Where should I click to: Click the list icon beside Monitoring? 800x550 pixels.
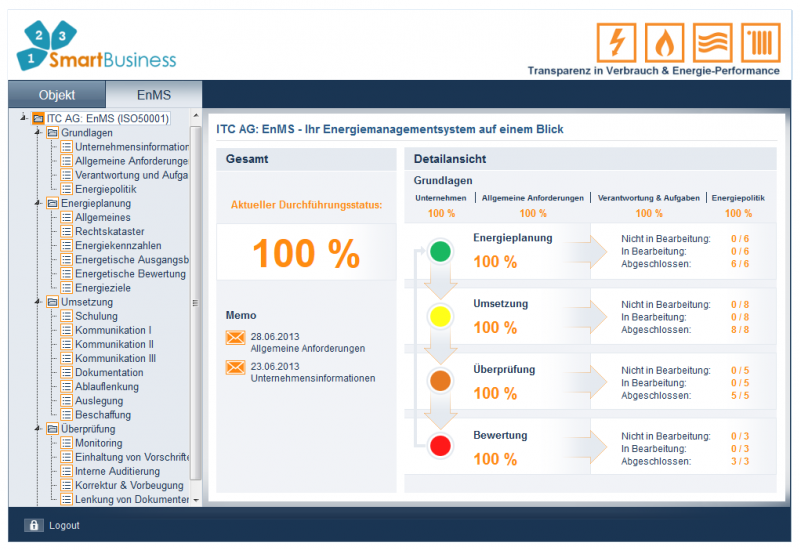(x=66, y=443)
